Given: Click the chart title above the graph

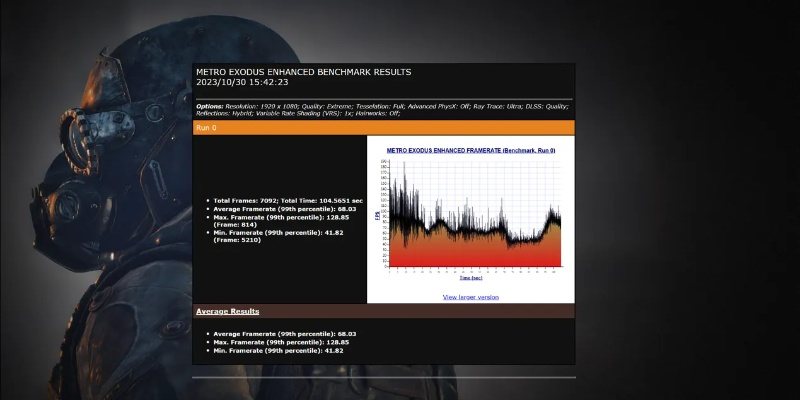Looking at the screenshot, I should click(470, 150).
